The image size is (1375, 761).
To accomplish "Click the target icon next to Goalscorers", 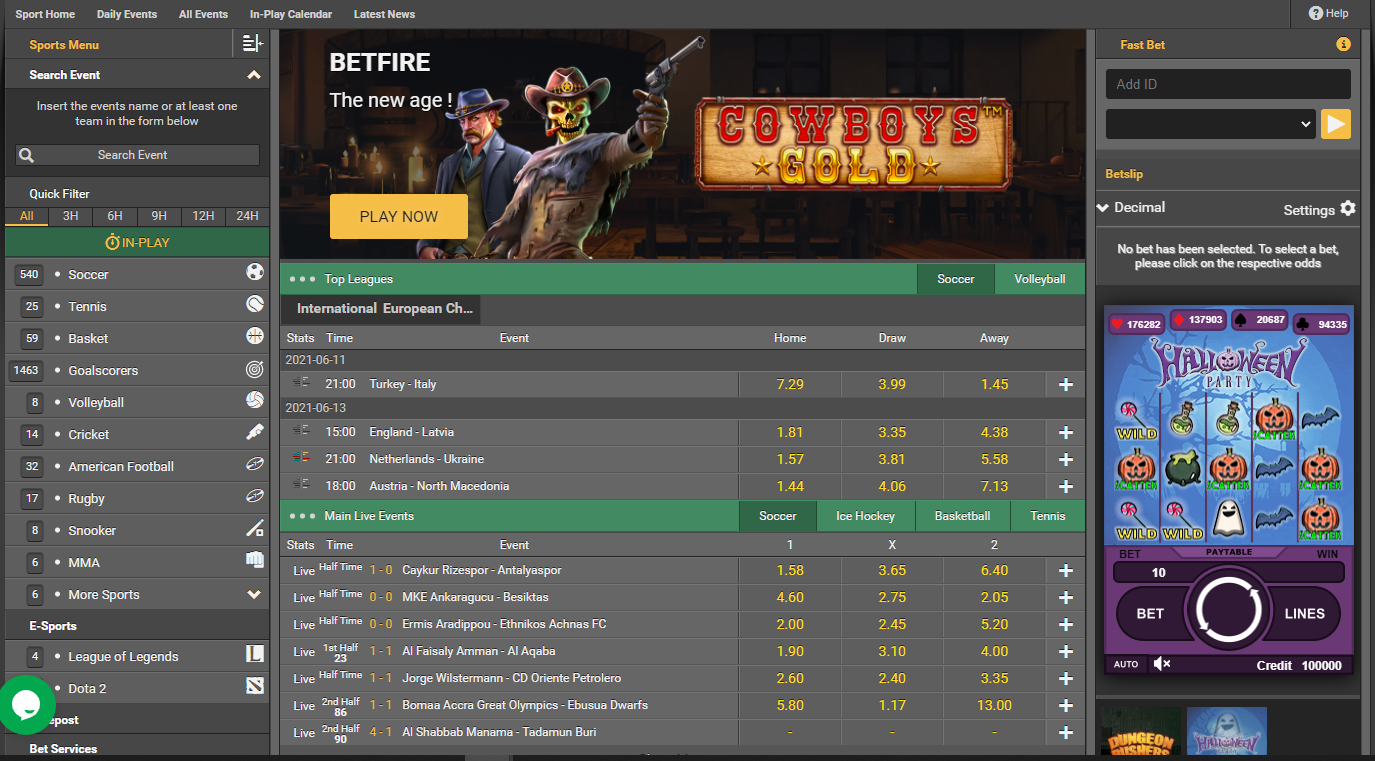I will click(255, 369).
